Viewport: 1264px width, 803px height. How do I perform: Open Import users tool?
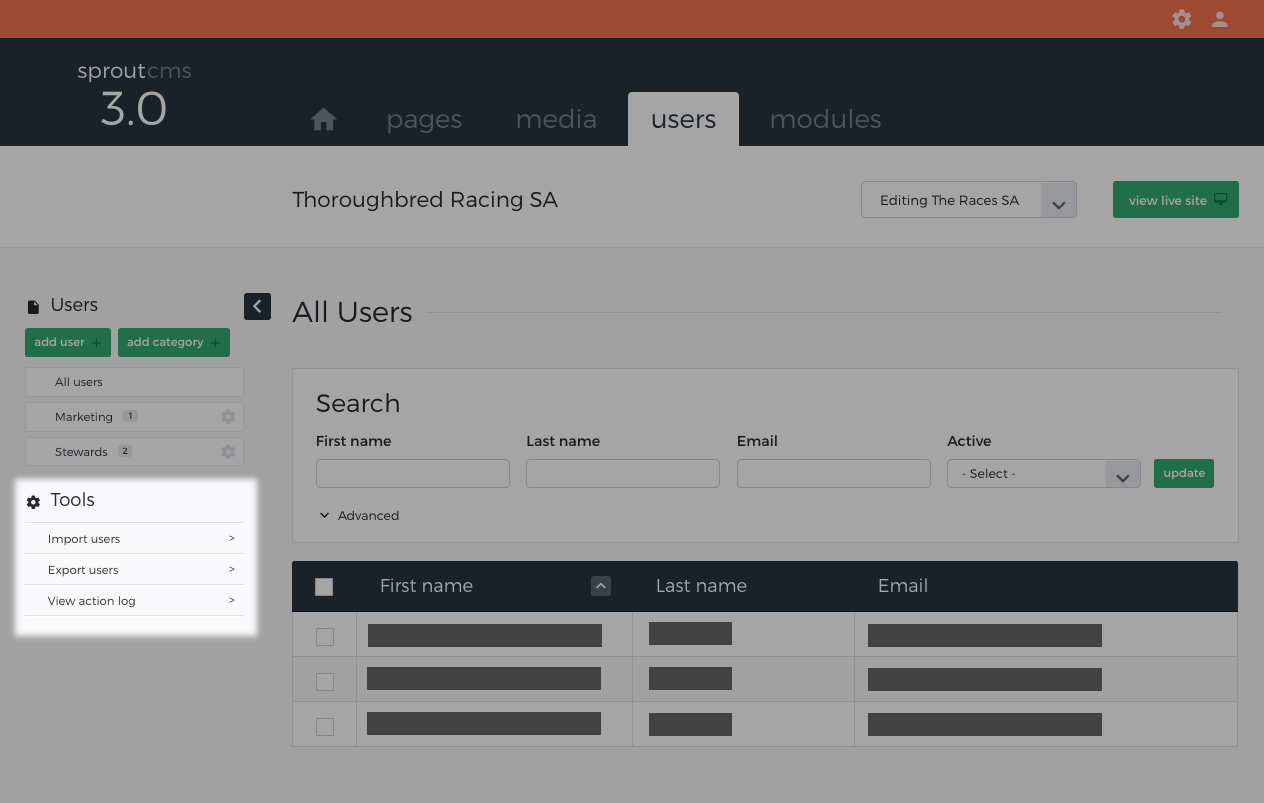pyautogui.click(x=134, y=539)
